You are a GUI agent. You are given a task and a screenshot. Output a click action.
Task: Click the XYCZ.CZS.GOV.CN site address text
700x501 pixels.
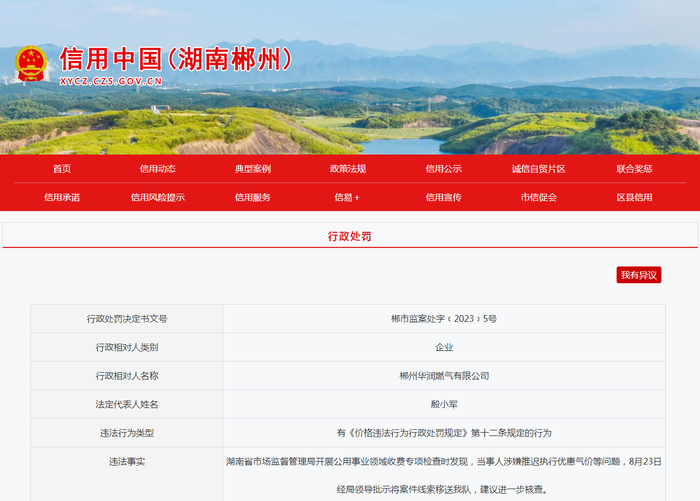tap(111, 81)
